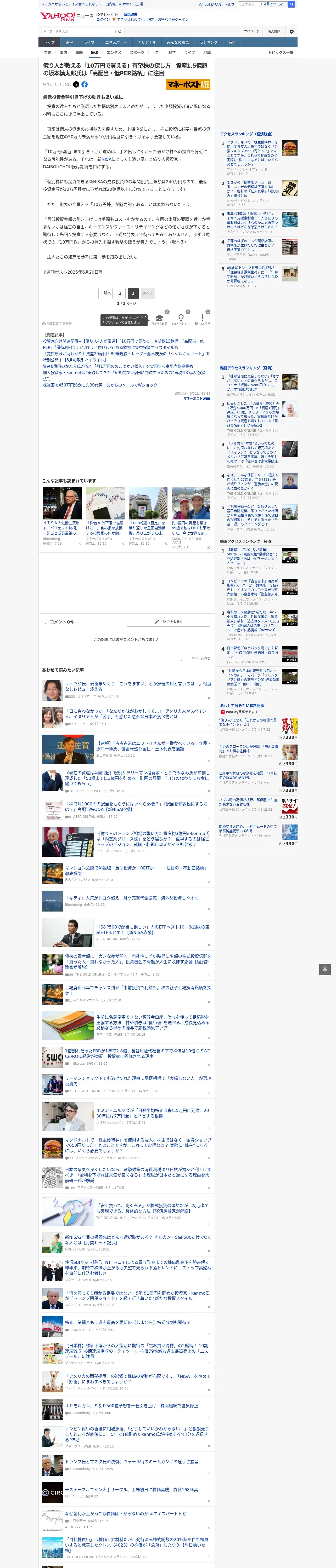Open the ランキング tab
This screenshot has width=336, height=1568.
(209, 43)
